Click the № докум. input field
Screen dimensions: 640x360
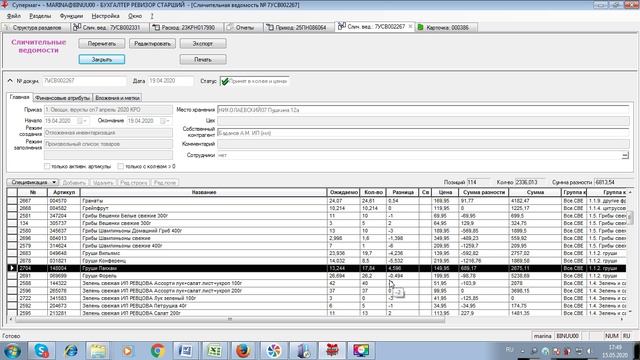84,81
